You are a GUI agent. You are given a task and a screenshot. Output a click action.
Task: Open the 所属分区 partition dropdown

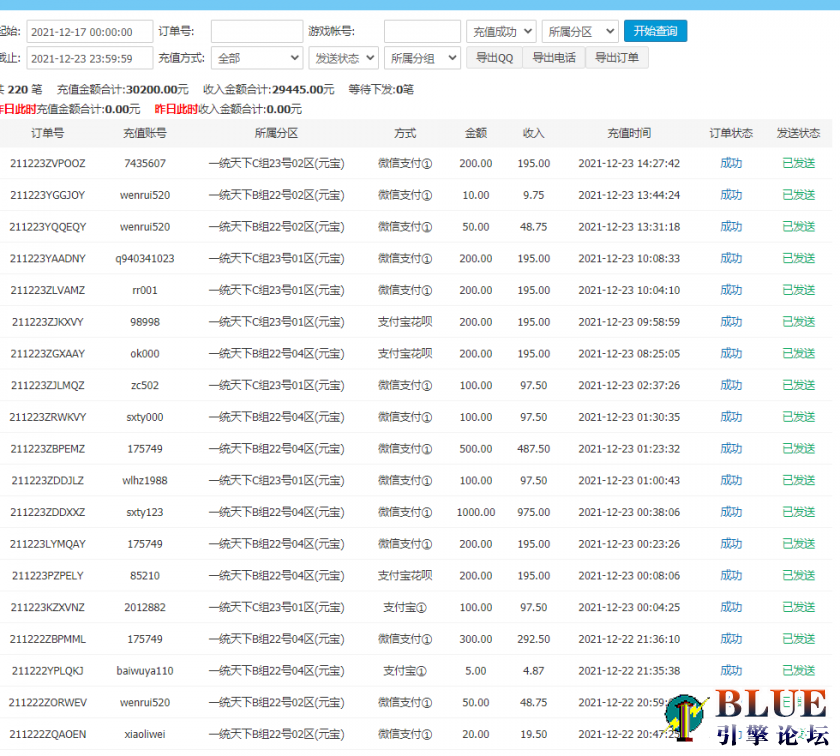pos(580,31)
